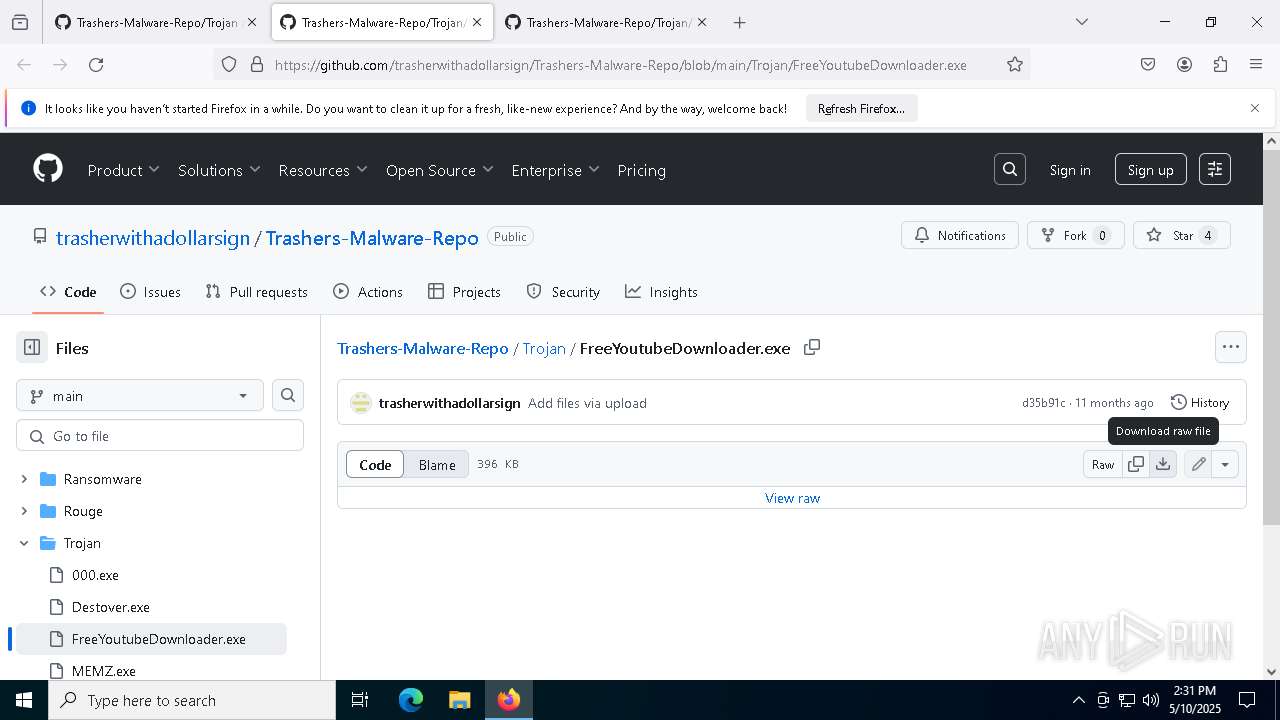Viewport: 1280px width, 720px height.
Task: Open 000.exe in file tree
Action: coord(95,575)
